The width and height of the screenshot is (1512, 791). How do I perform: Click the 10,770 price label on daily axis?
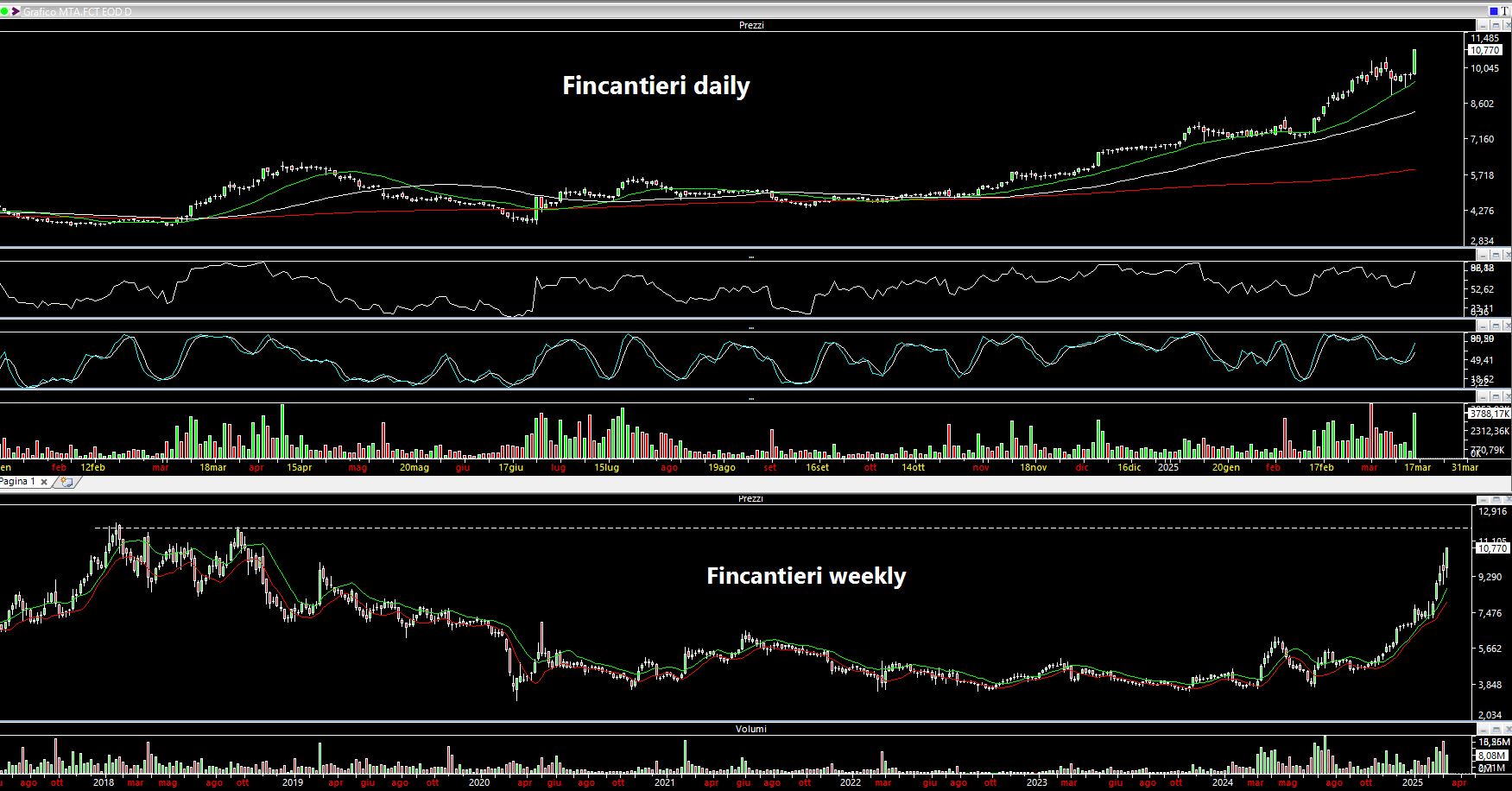(x=1484, y=50)
